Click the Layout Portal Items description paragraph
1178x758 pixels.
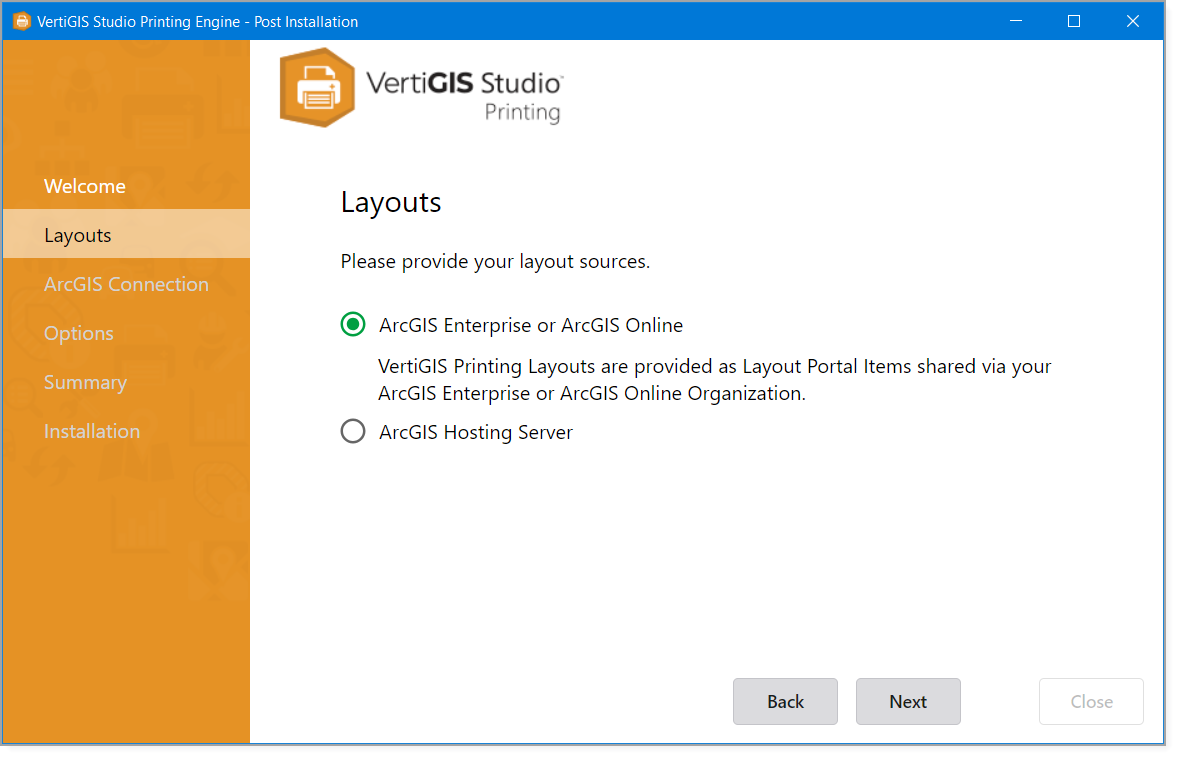714,380
